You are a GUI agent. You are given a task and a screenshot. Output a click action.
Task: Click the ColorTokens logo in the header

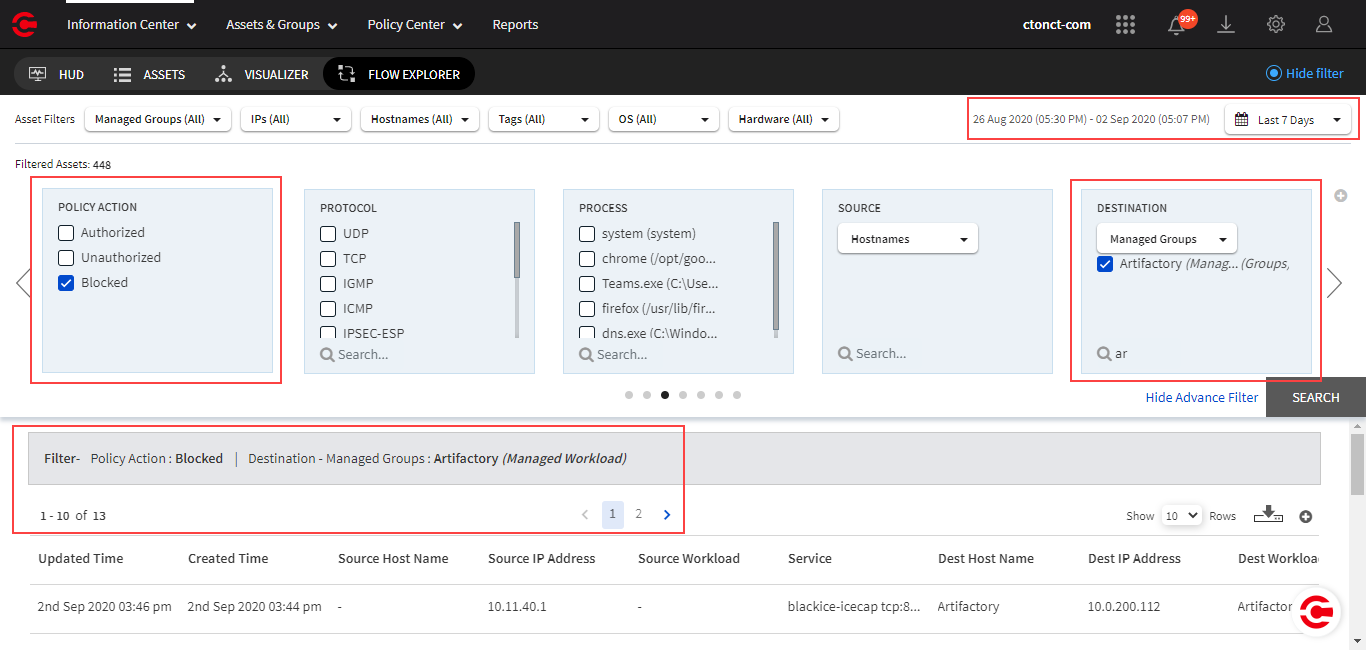(x=25, y=24)
